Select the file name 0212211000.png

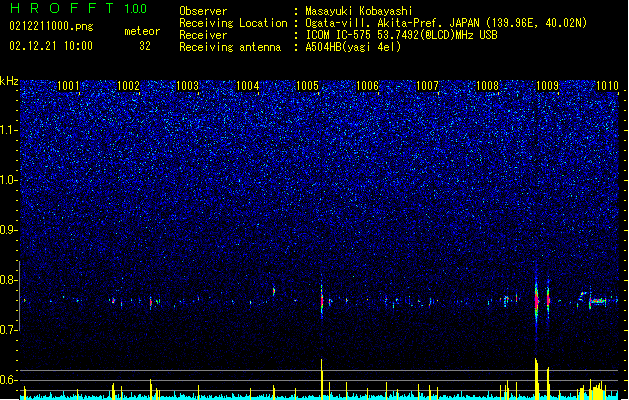point(51,27)
